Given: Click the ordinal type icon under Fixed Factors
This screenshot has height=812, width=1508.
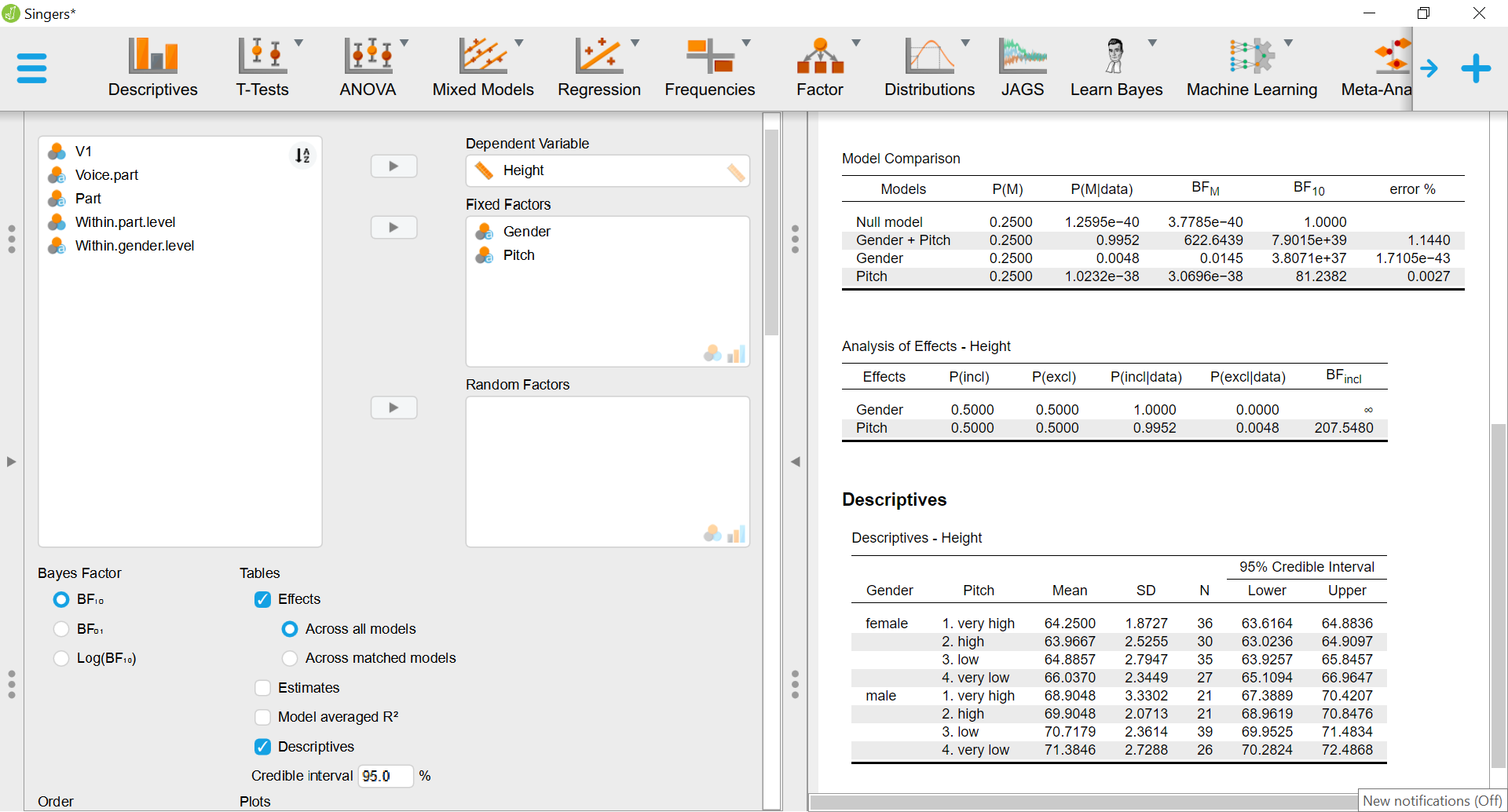Looking at the screenshot, I should tap(736, 354).
